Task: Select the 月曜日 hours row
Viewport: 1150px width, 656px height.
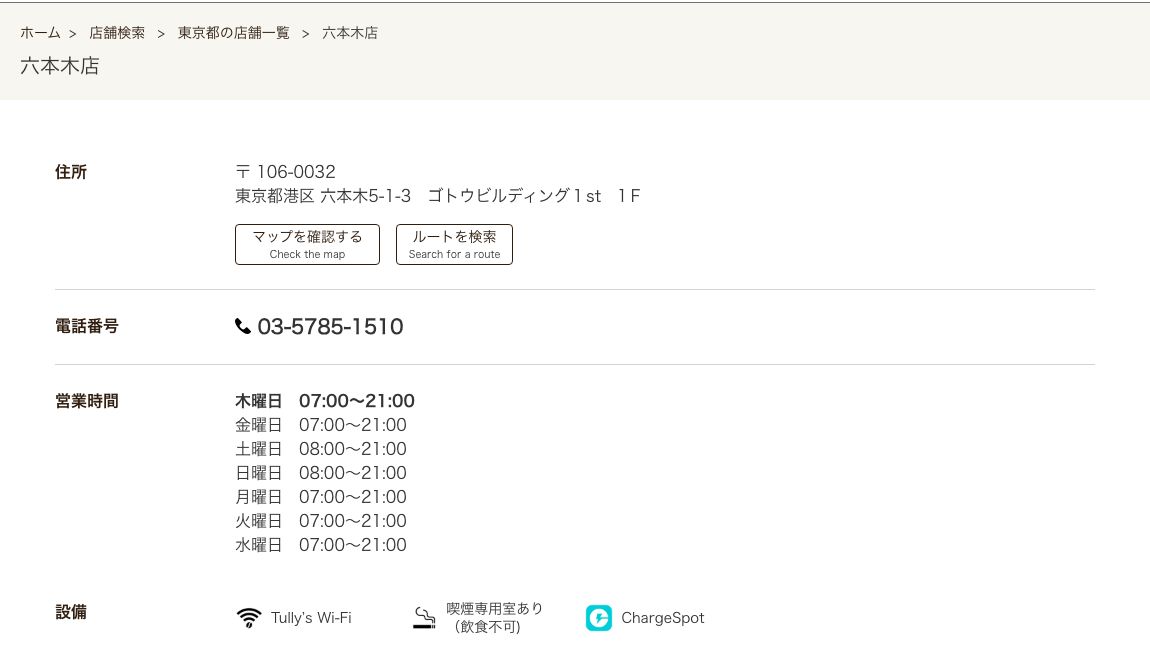Action: point(321,497)
